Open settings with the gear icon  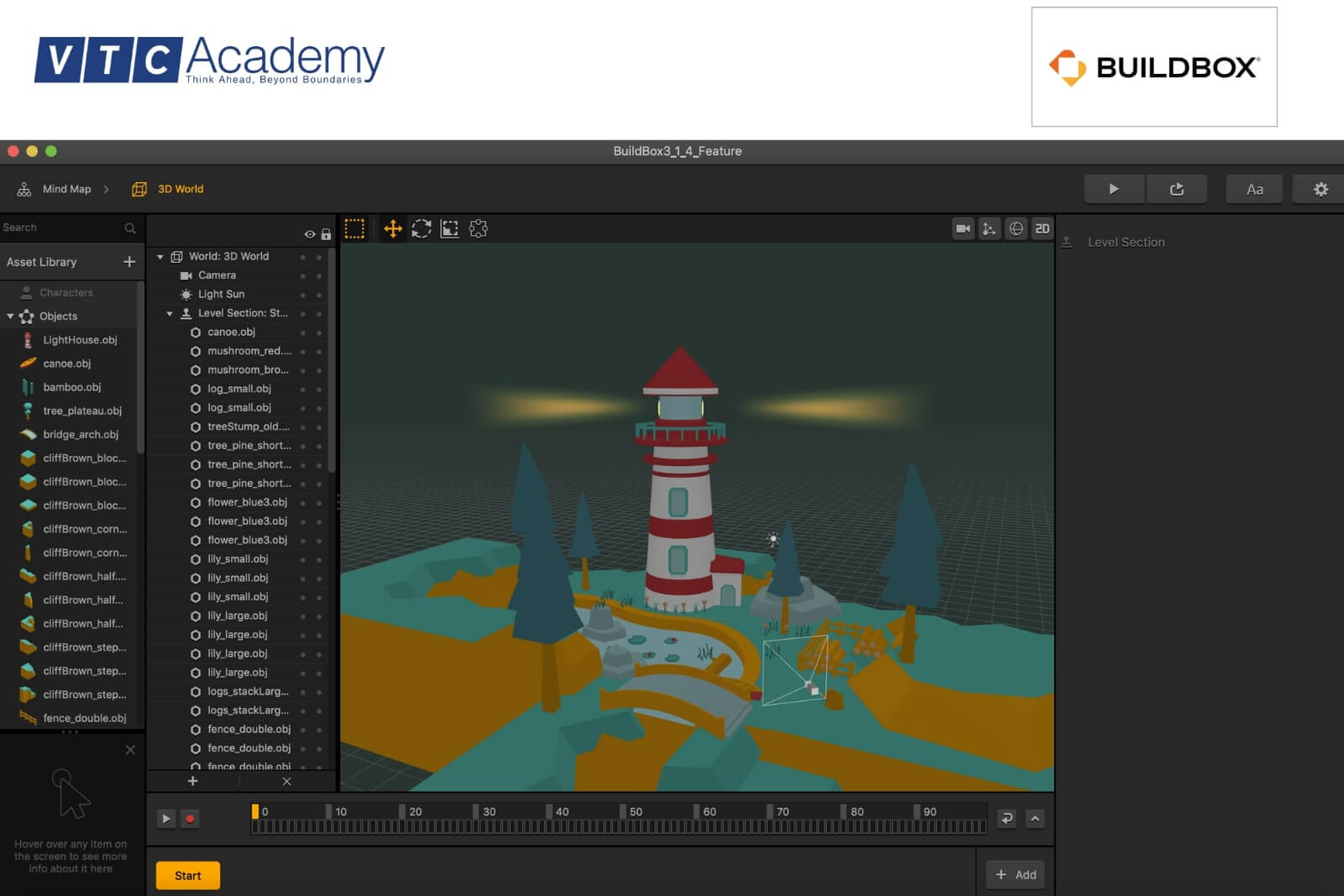coord(1320,189)
